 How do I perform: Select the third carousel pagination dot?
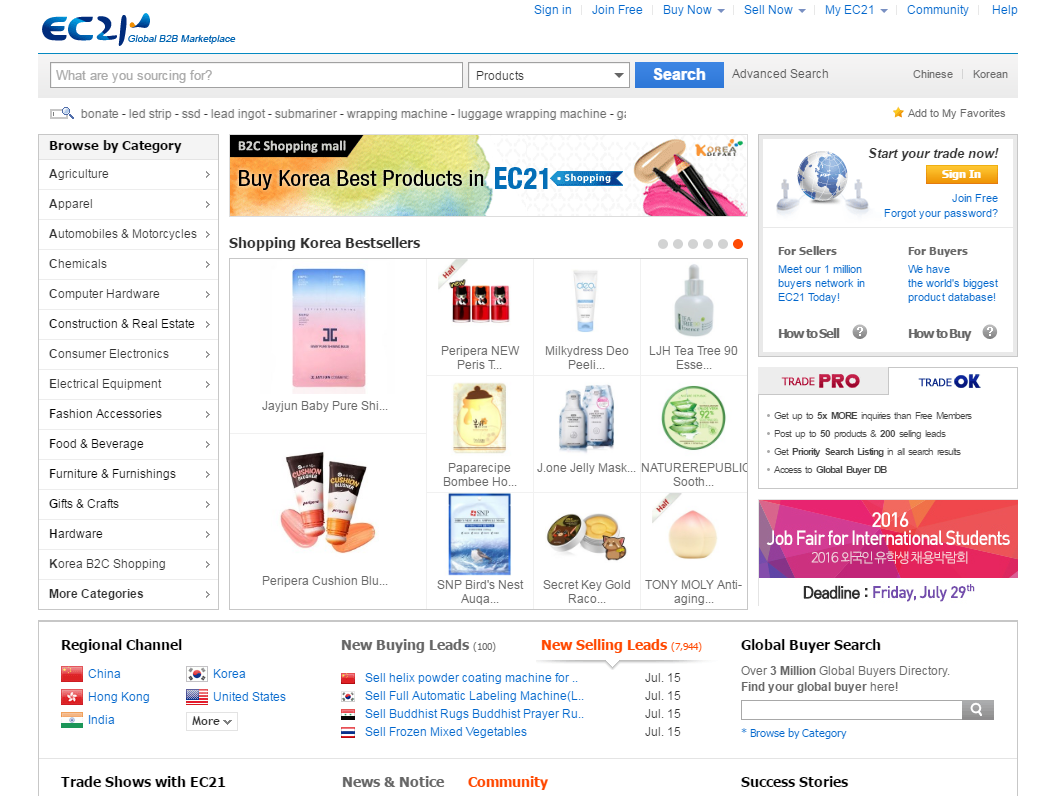tap(693, 244)
